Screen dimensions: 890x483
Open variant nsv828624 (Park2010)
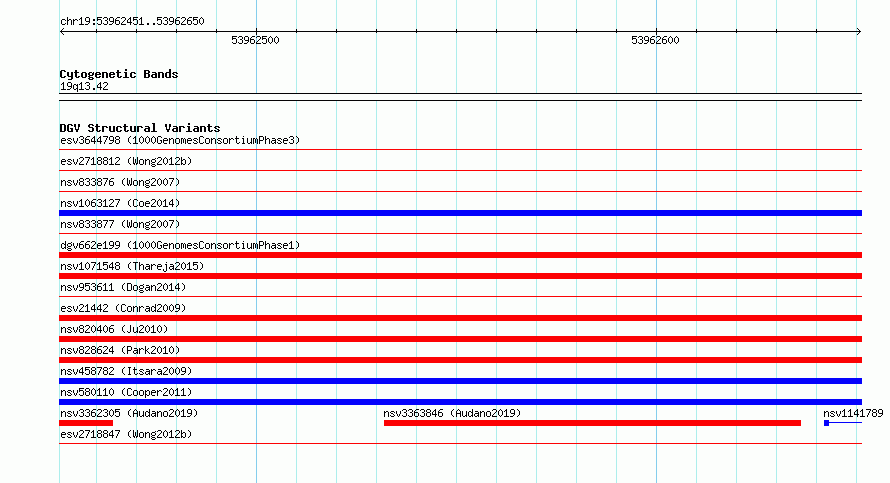120,350
